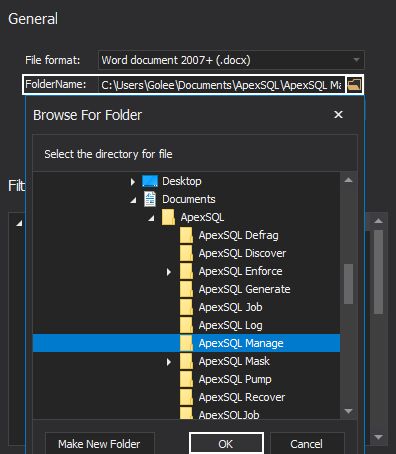Click the ApexSQL Discover folder icon
Image resolution: width=396 pixels, height=454 pixels.
tap(186, 253)
